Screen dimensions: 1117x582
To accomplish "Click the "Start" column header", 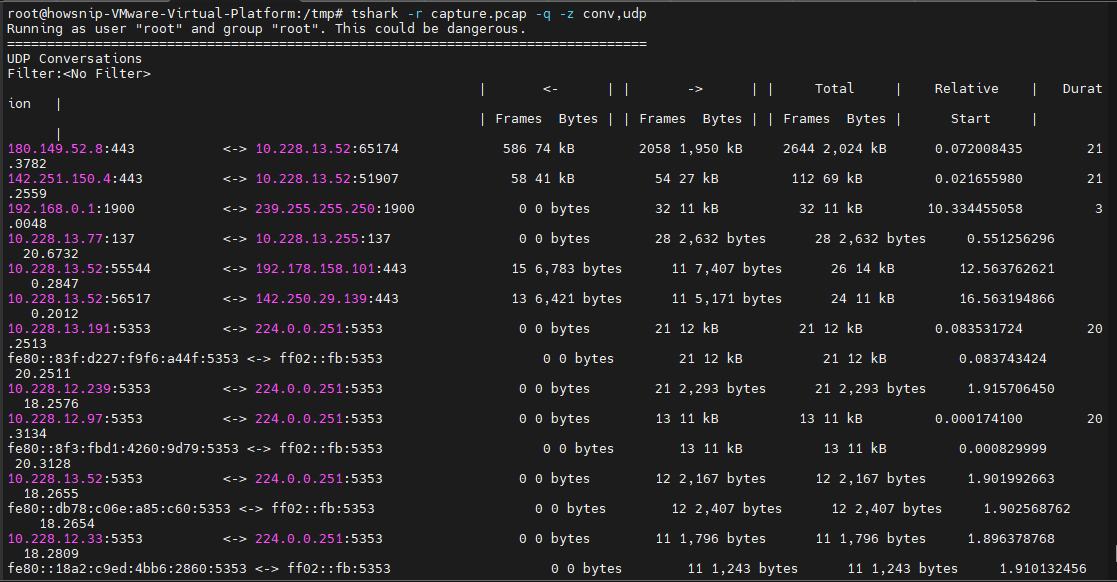I will (970, 118).
